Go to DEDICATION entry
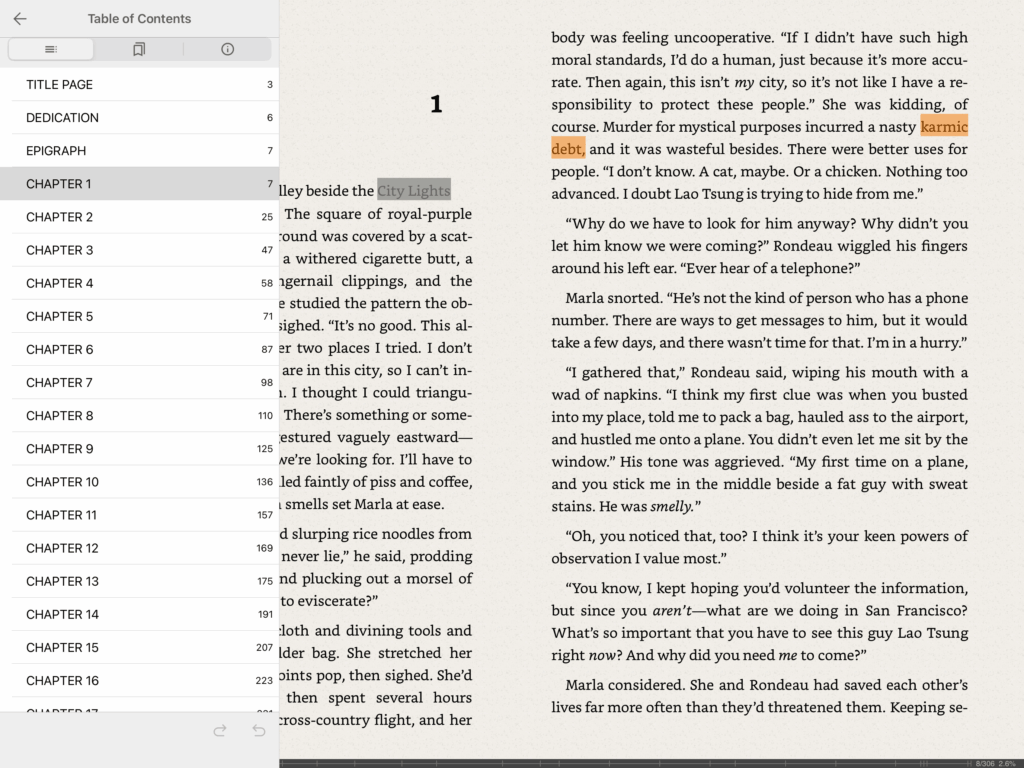 140,118
